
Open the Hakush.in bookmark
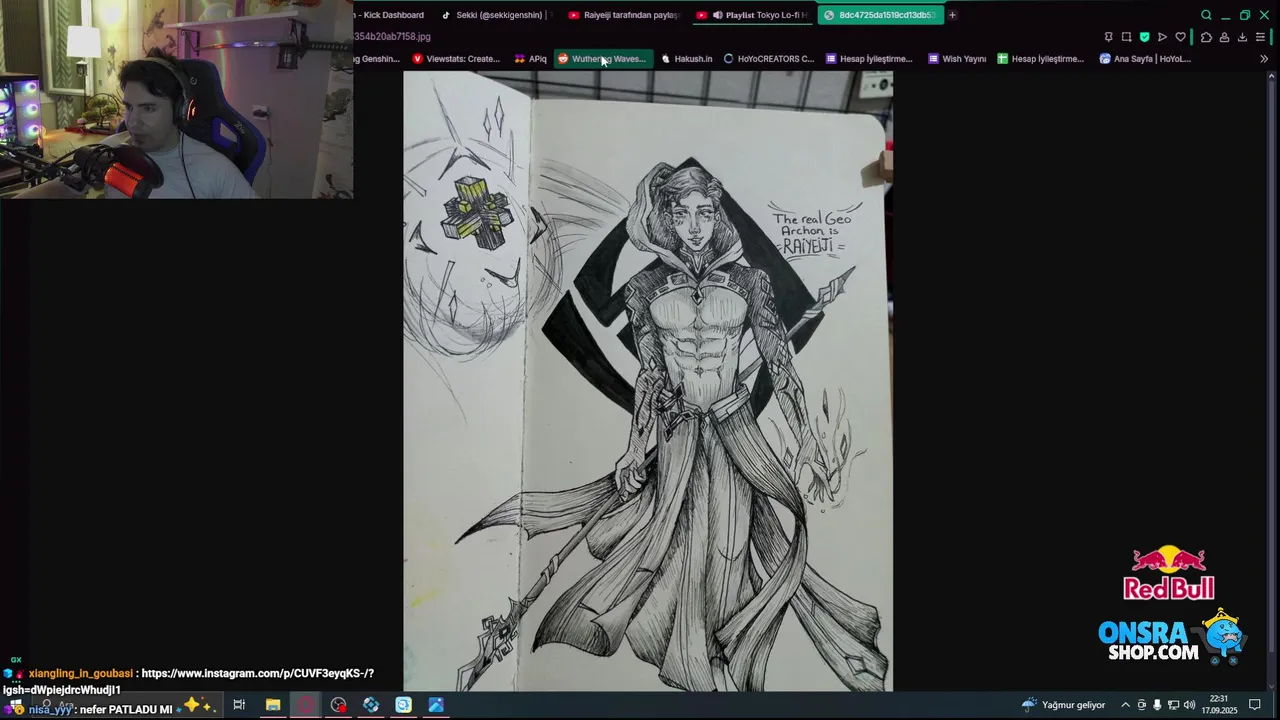(x=686, y=59)
